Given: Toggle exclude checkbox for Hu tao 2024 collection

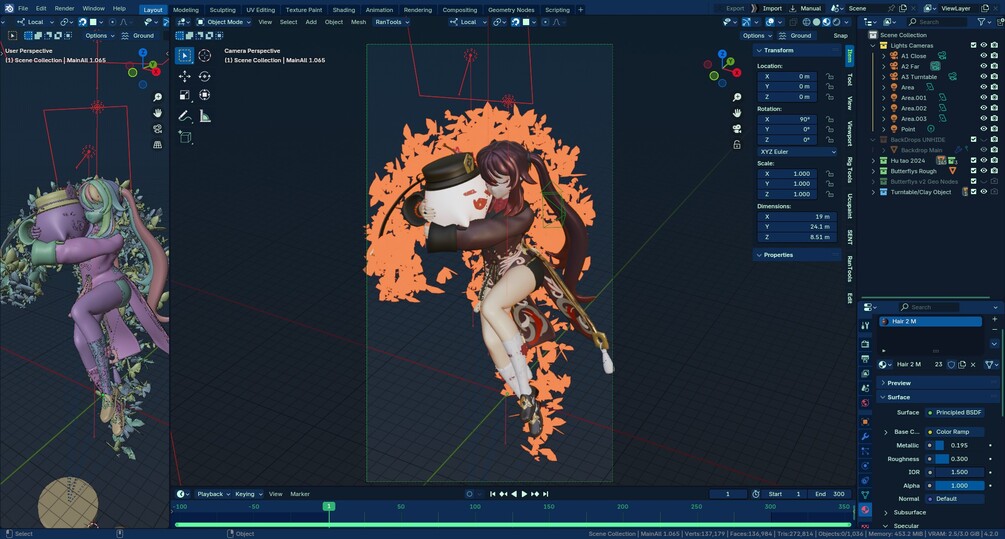Looking at the screenshot, I should (973, 161).
